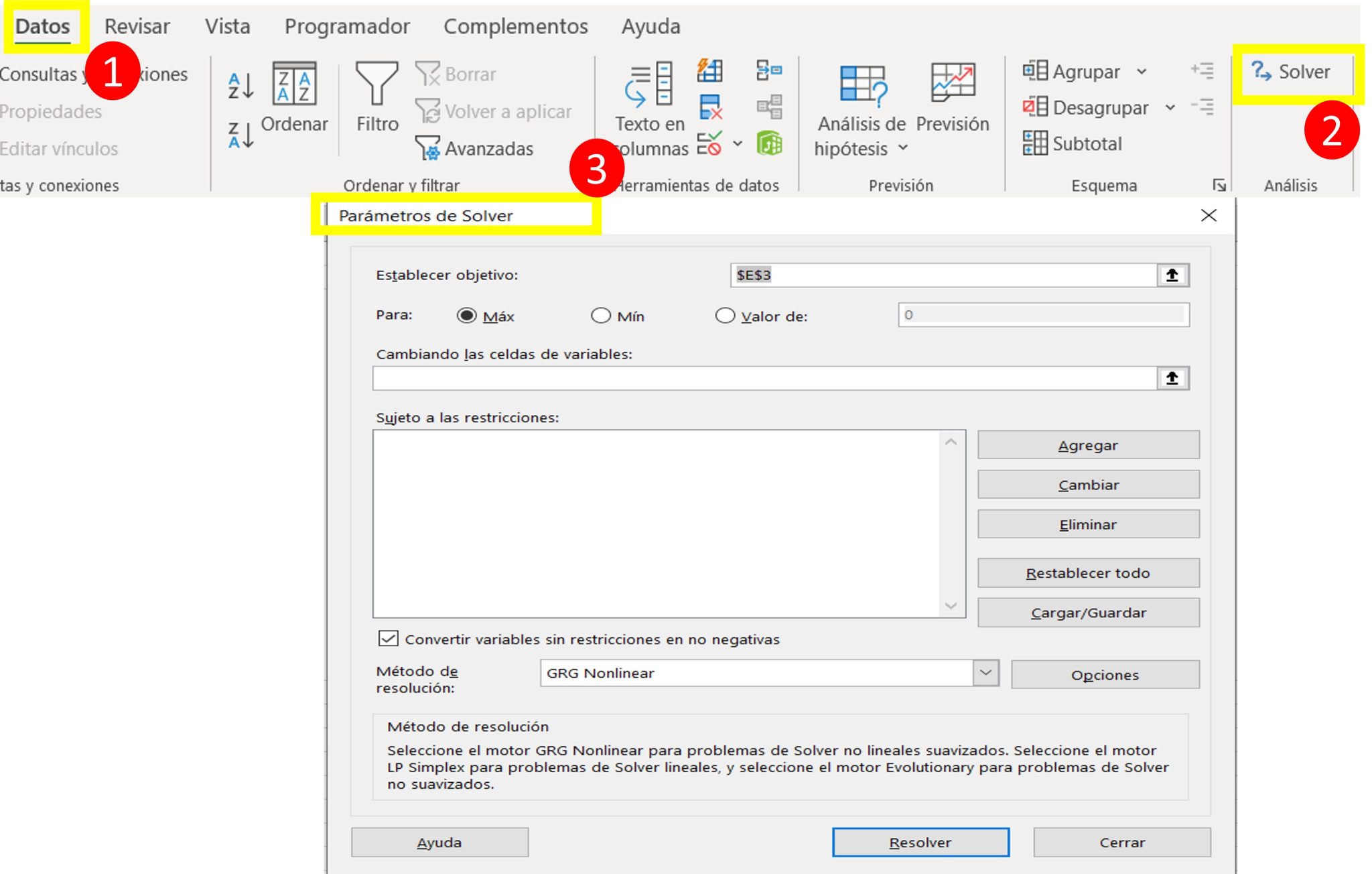This screenshot has width=1372, height=874.
Task: Expand the Agrupar dropdown arrow
Action: point(1142,72)
